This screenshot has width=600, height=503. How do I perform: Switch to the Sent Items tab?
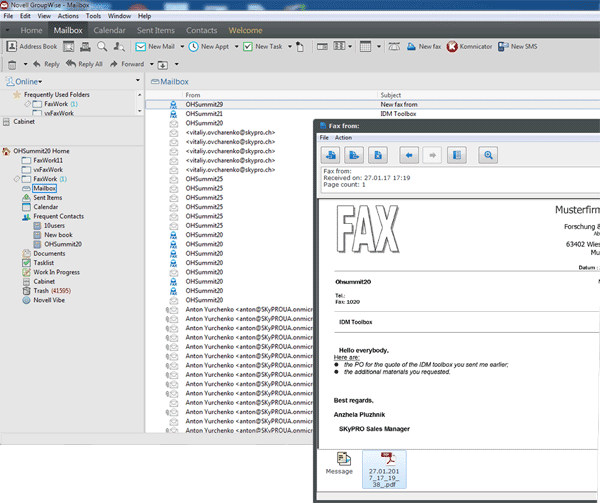click(x=156, y=30)
